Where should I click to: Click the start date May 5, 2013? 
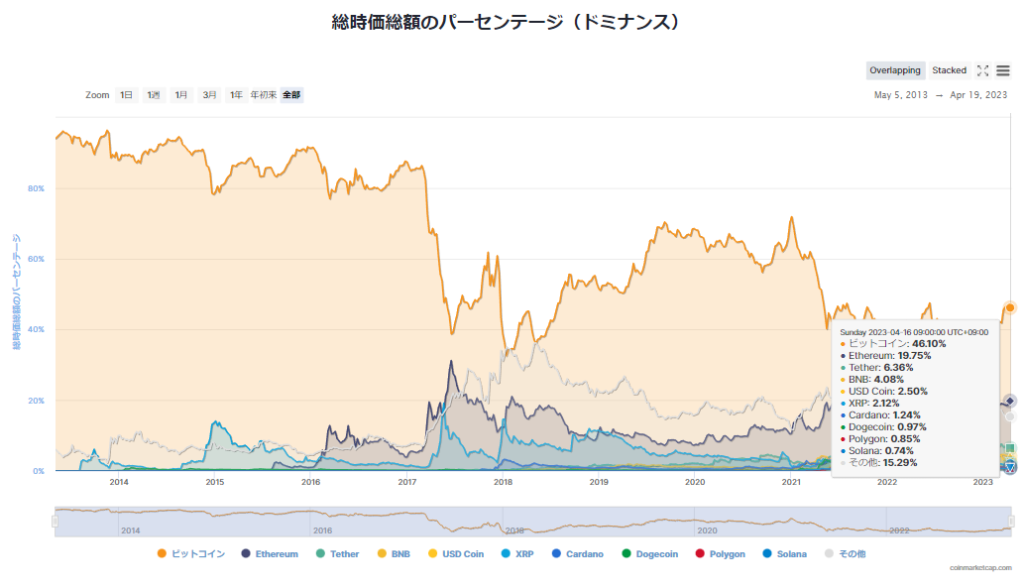tap(901, 95)
